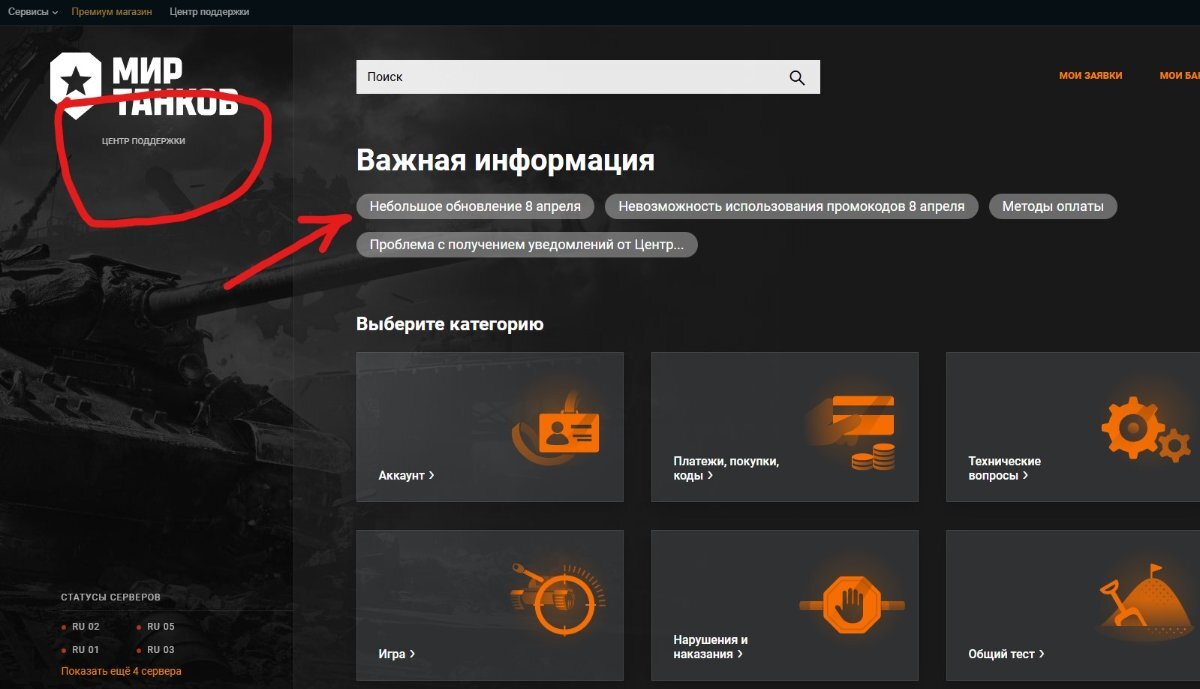This screenshot has height=689, width=1200.
Task: Open the Методы оплаты notice
Action: [1053, 206]
